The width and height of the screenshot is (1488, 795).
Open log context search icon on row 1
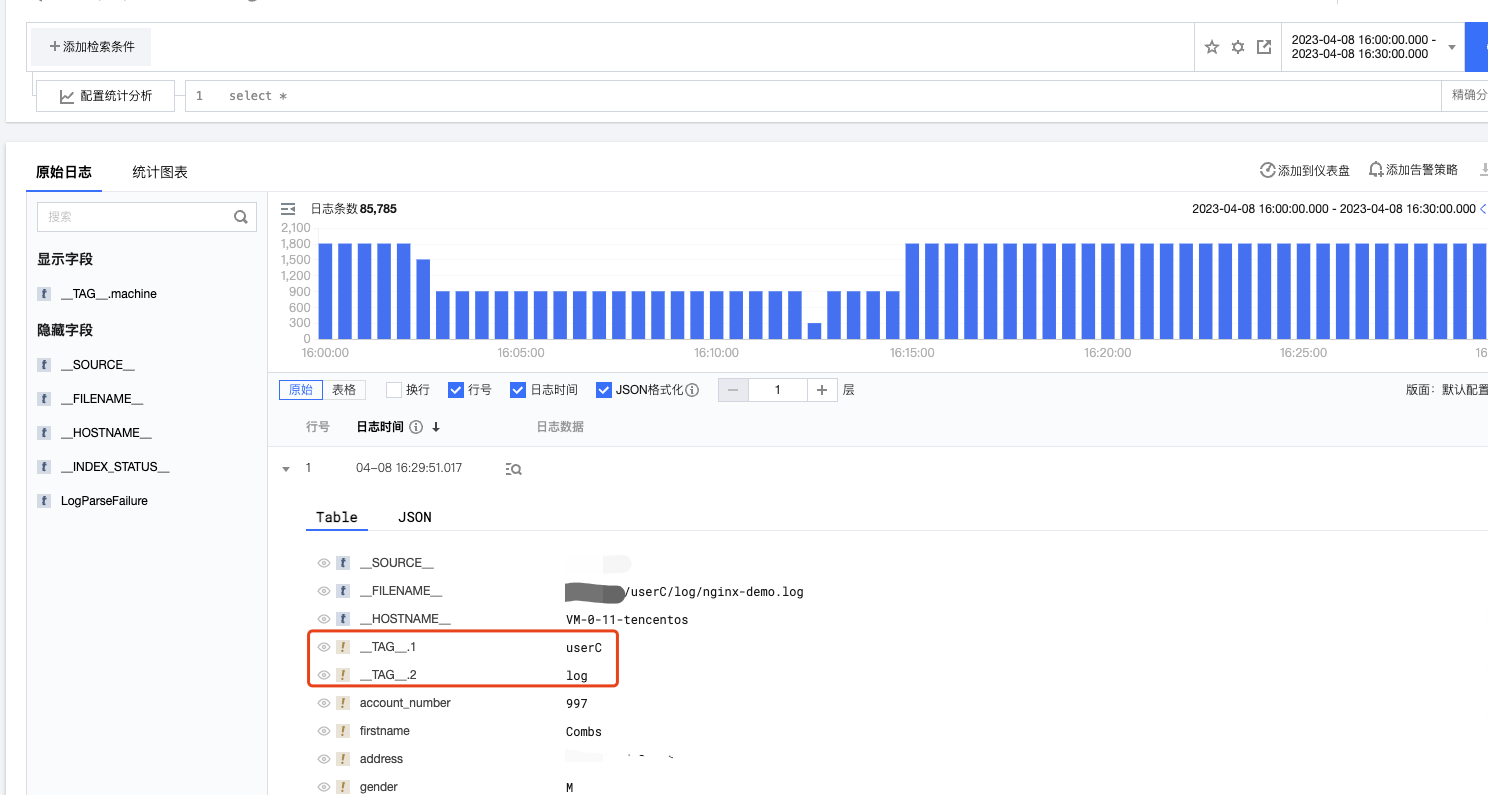[x=514, y=468]
